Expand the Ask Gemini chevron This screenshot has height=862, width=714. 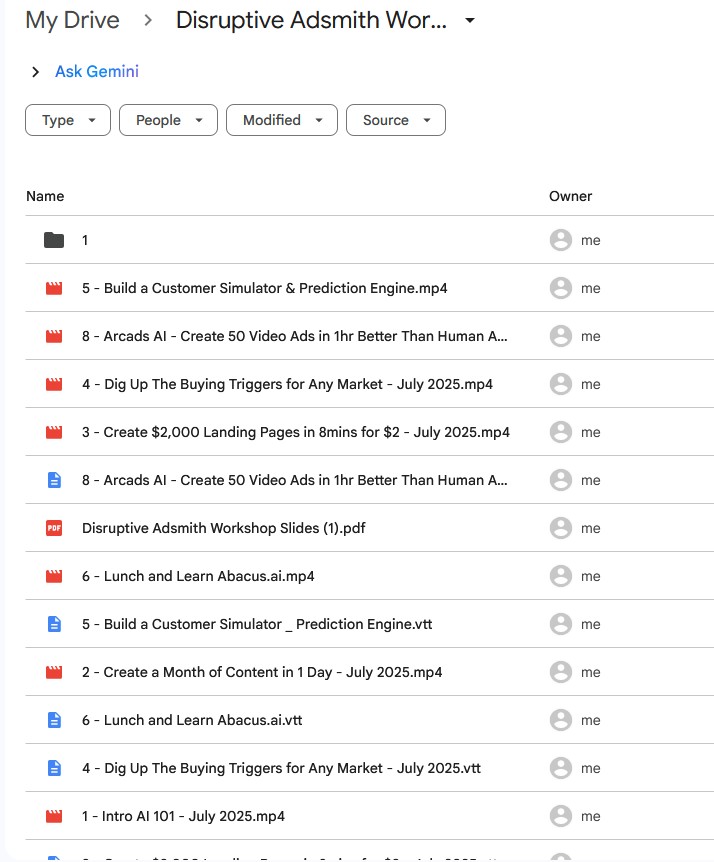[35, 72]
